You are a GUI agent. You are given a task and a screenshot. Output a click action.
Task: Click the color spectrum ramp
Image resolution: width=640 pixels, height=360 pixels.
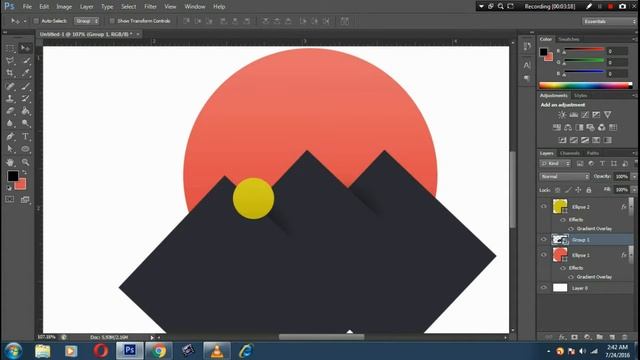(586, 85)
